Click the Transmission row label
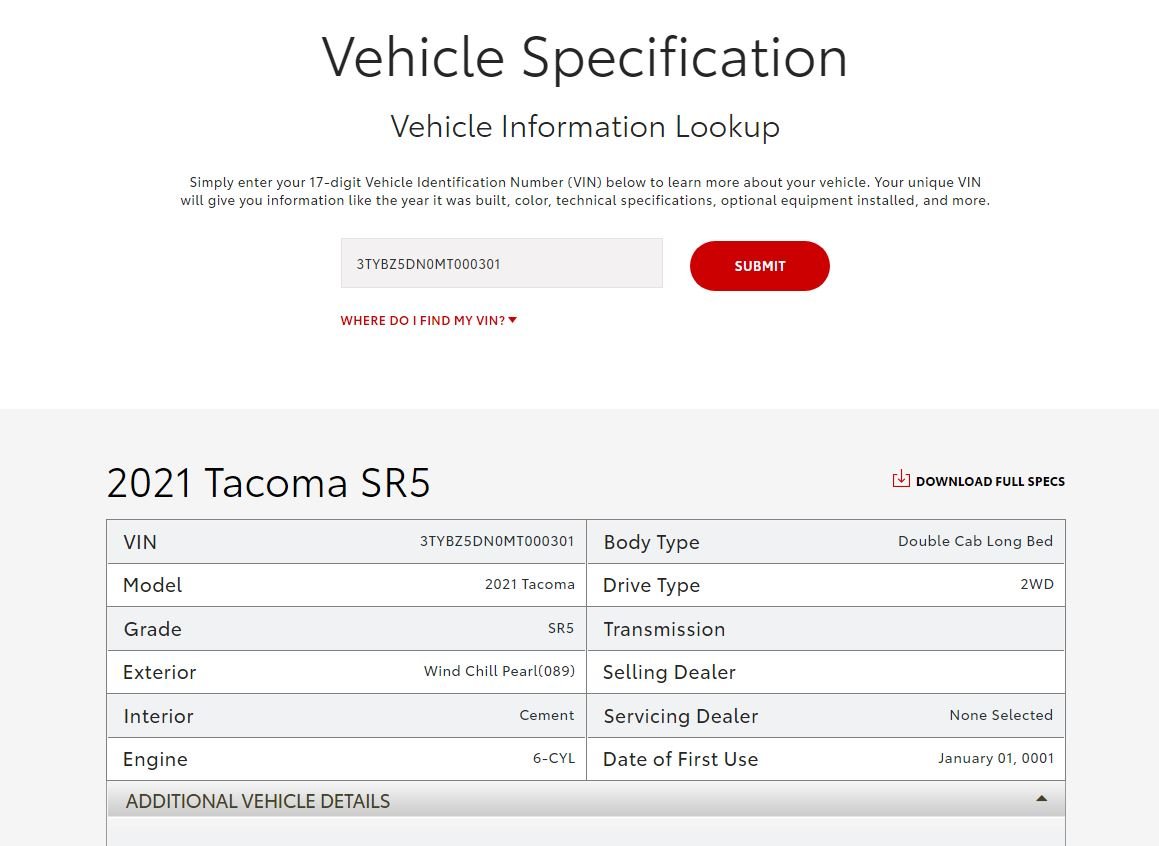The height and width of the screenshot is (846, 1159). tap(664, 630)
